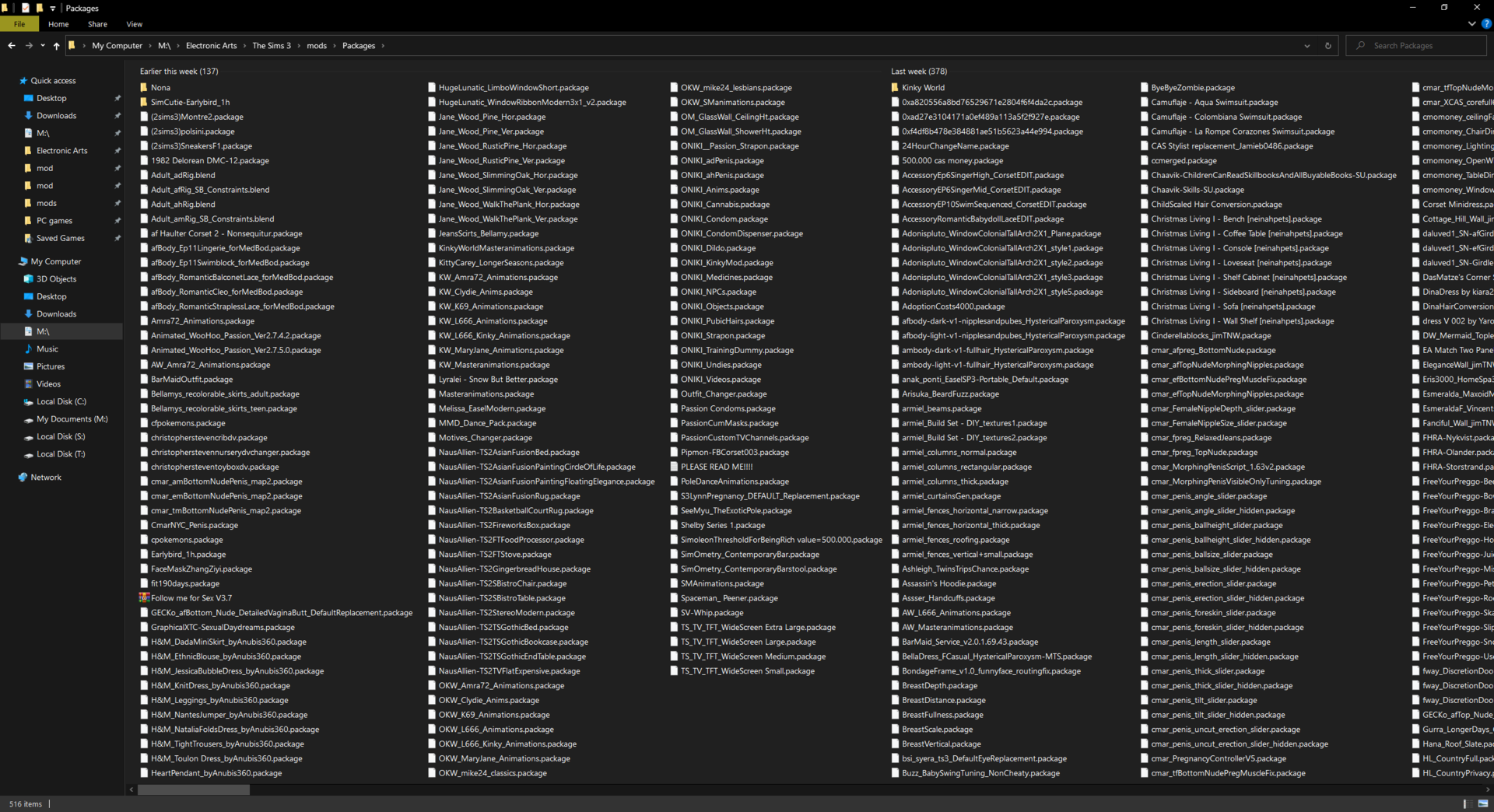Switch to details view layout icon
Screen dimensions: 1494x812
point(1466,804)
